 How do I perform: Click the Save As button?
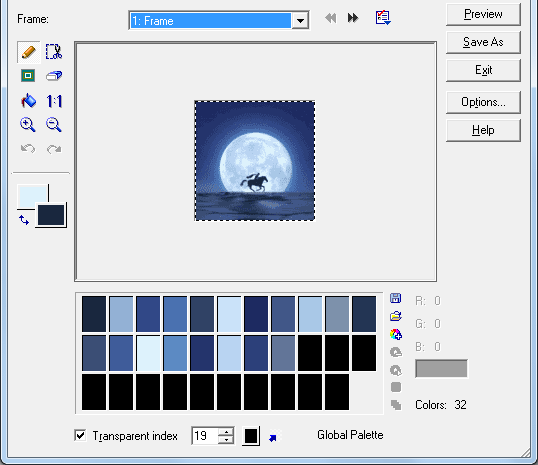tap(483, 42)
